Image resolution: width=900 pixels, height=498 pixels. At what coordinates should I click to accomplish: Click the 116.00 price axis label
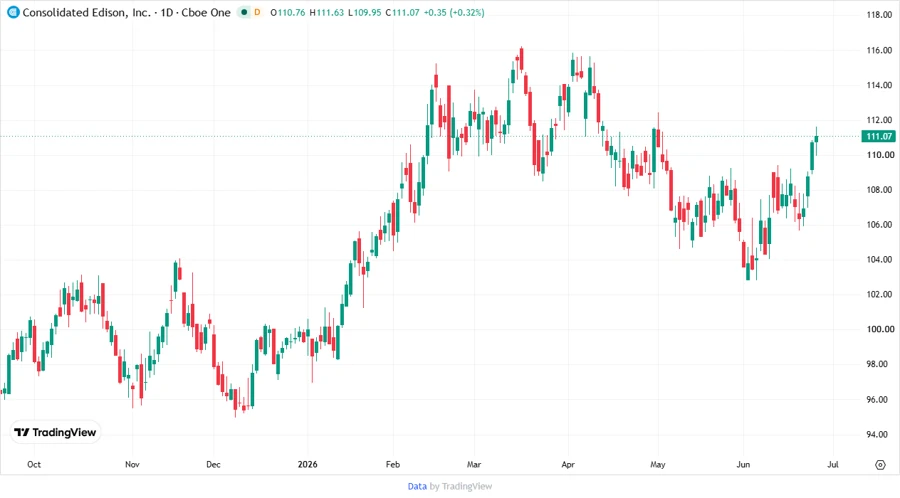[x=879, y=50]
